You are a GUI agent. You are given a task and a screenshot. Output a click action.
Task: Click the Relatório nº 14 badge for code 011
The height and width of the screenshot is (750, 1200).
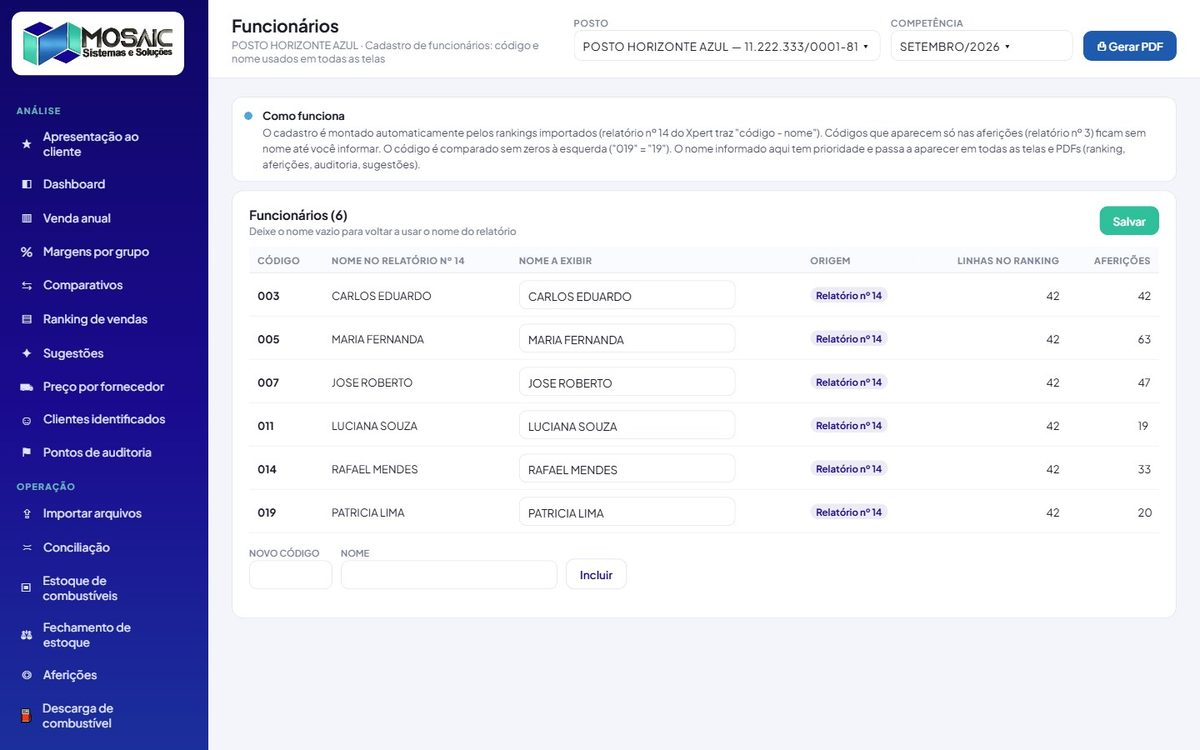tap(849, 426)
